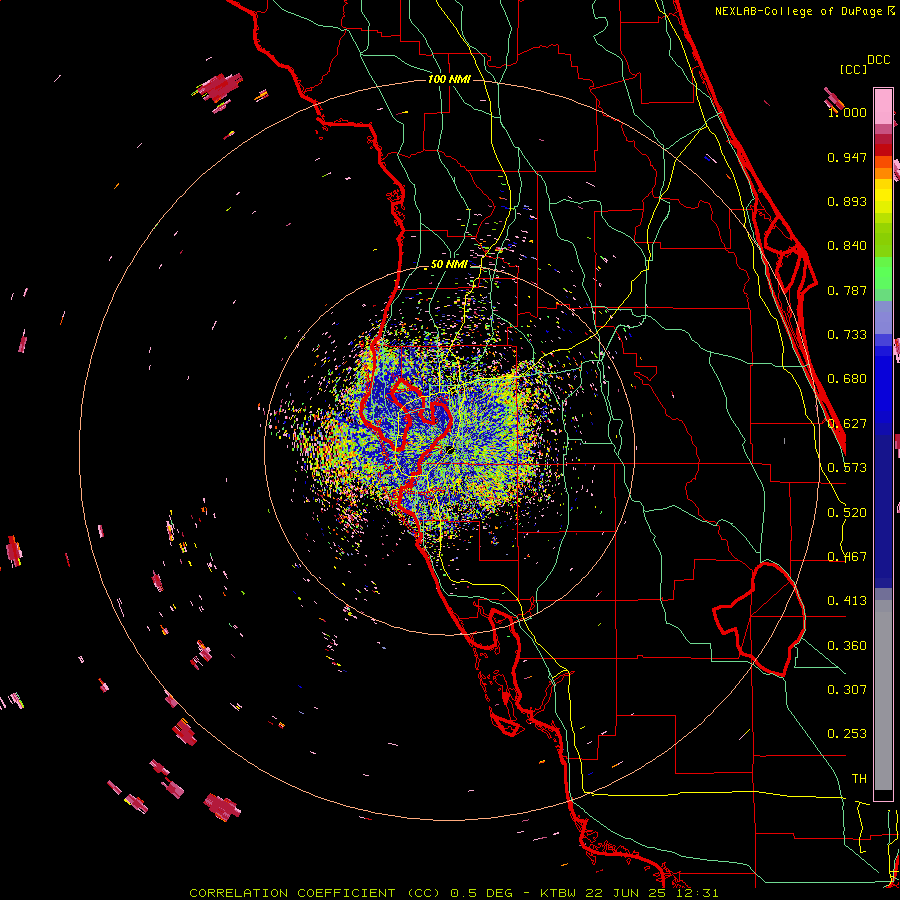This screenshot has height=900, width=900.
Task: Click the 0.787 scale value
Action: click(847, 290)
